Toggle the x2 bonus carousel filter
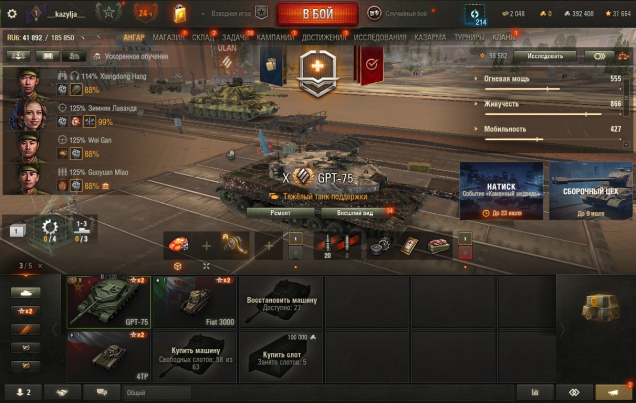 [25, 311]
